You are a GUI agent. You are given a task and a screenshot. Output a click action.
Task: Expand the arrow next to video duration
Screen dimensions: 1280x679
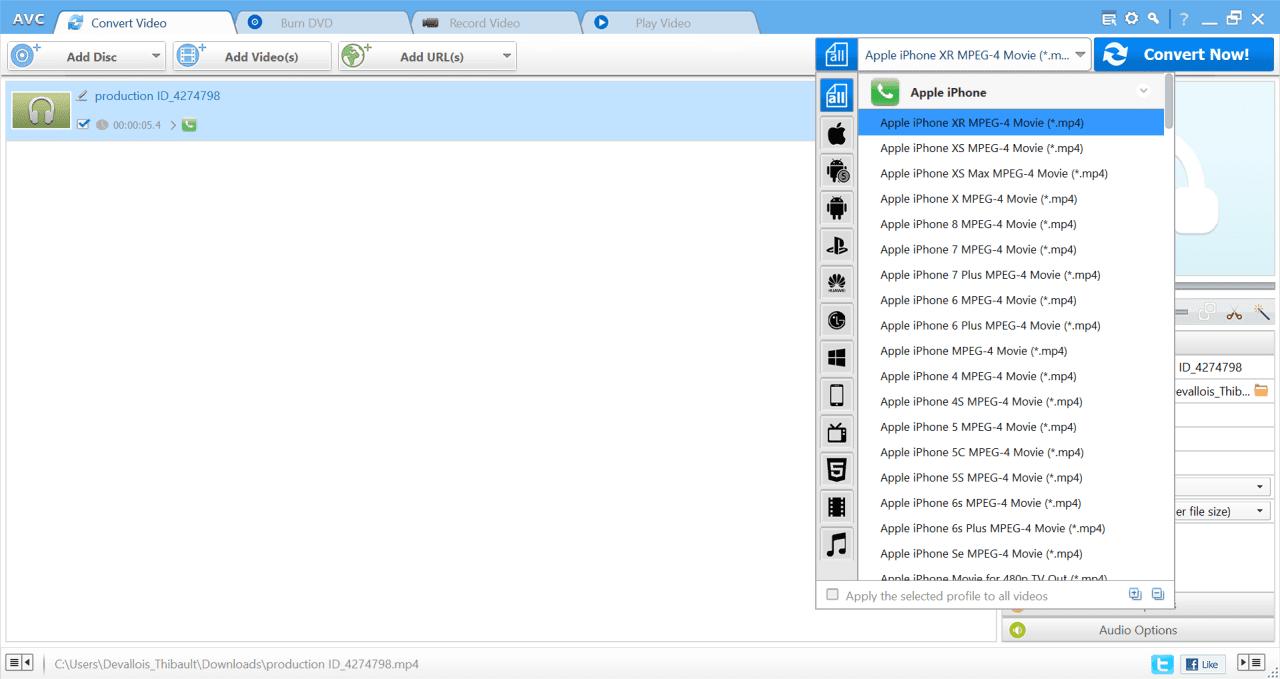click(172, 125)
